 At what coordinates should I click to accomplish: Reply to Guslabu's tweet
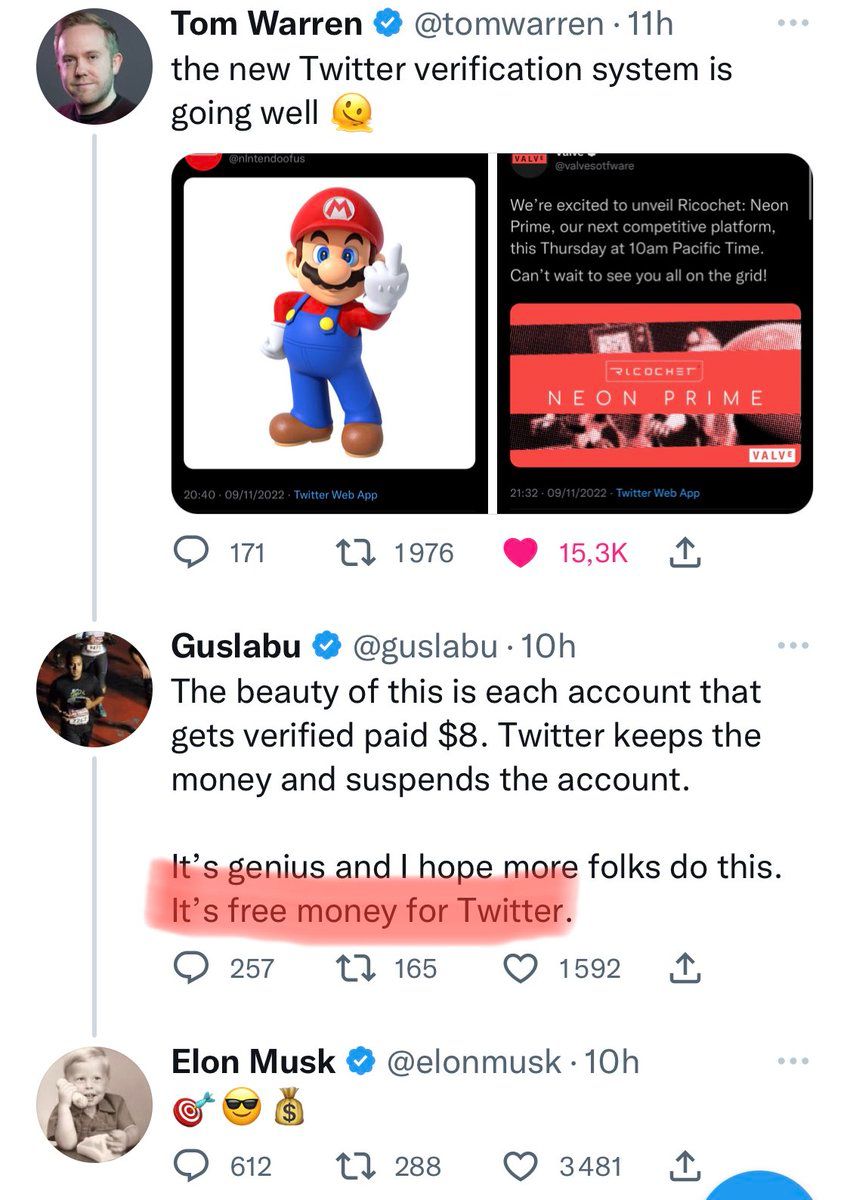pyautogui.click(x=192, y=968)
